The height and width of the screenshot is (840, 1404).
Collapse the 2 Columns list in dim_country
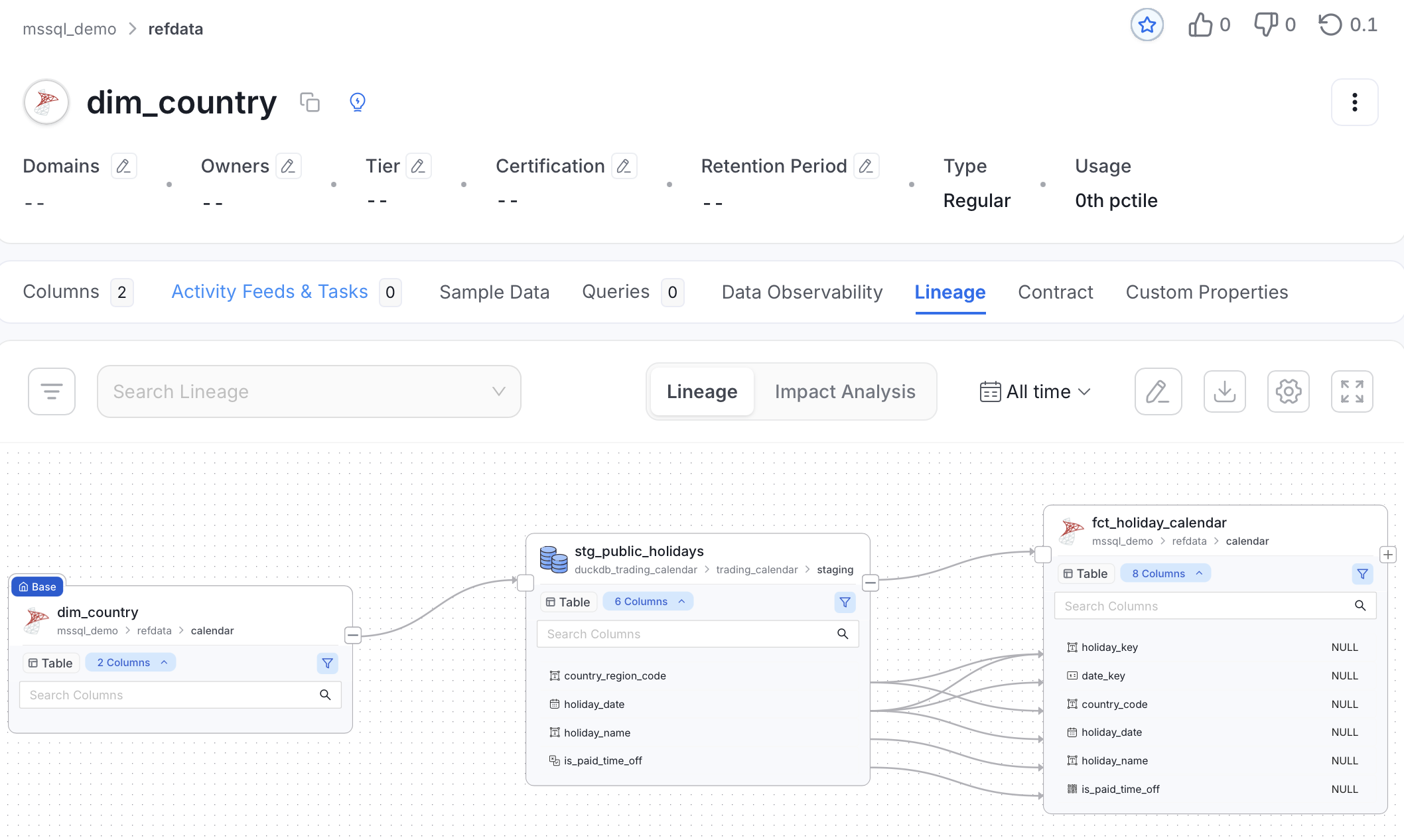click(x=131, y=662)
